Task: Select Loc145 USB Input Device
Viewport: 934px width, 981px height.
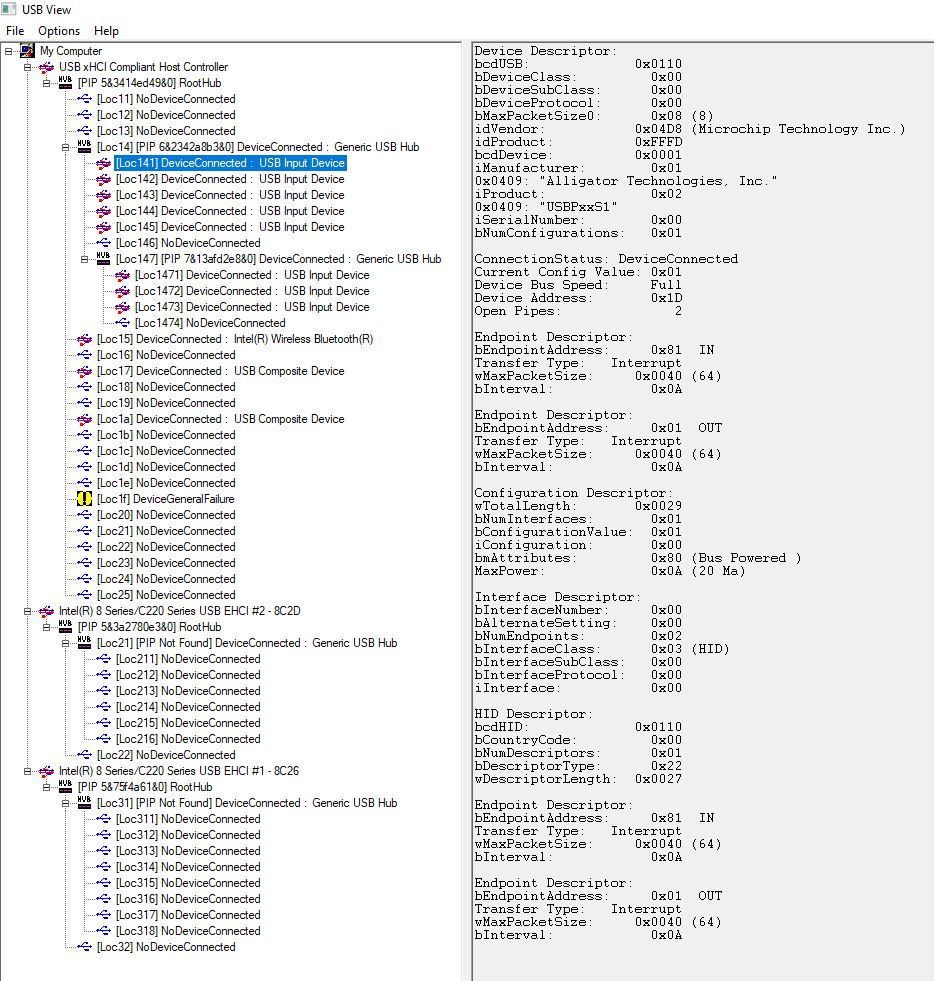Action: click(x=230, y=227)
